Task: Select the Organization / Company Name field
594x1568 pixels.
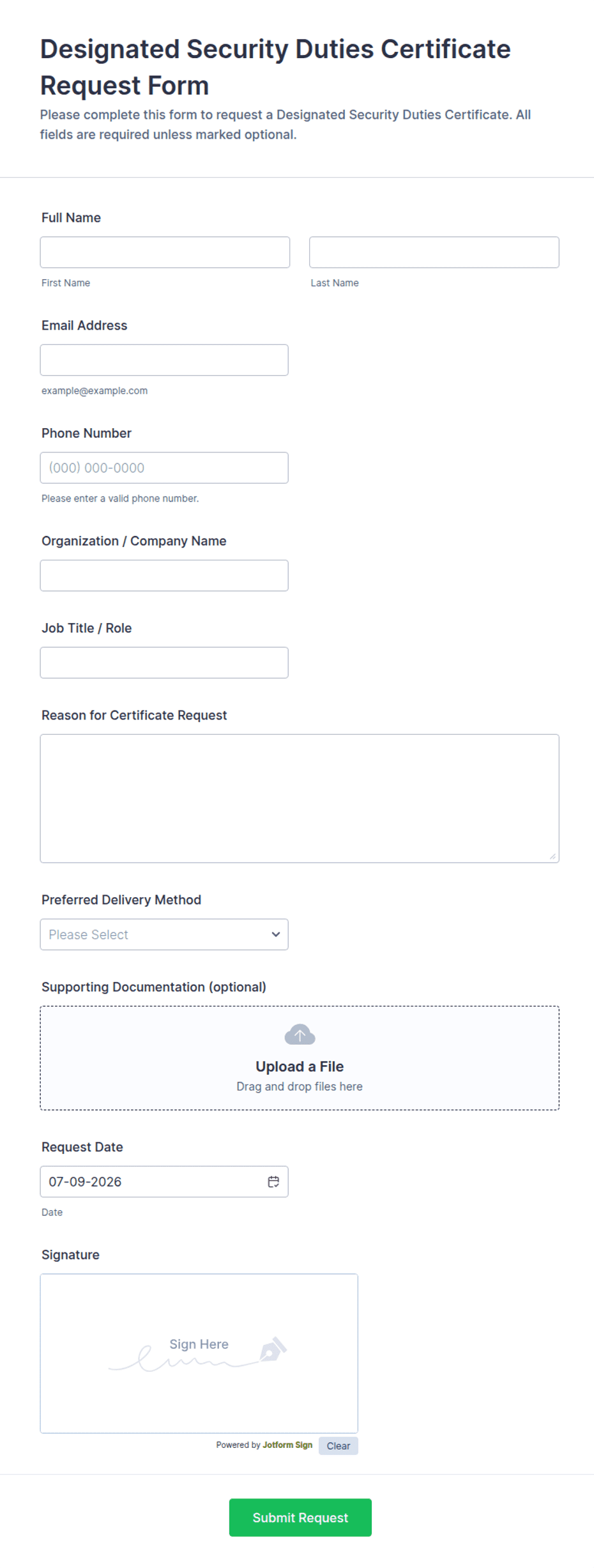Action: tap(164, 575)
